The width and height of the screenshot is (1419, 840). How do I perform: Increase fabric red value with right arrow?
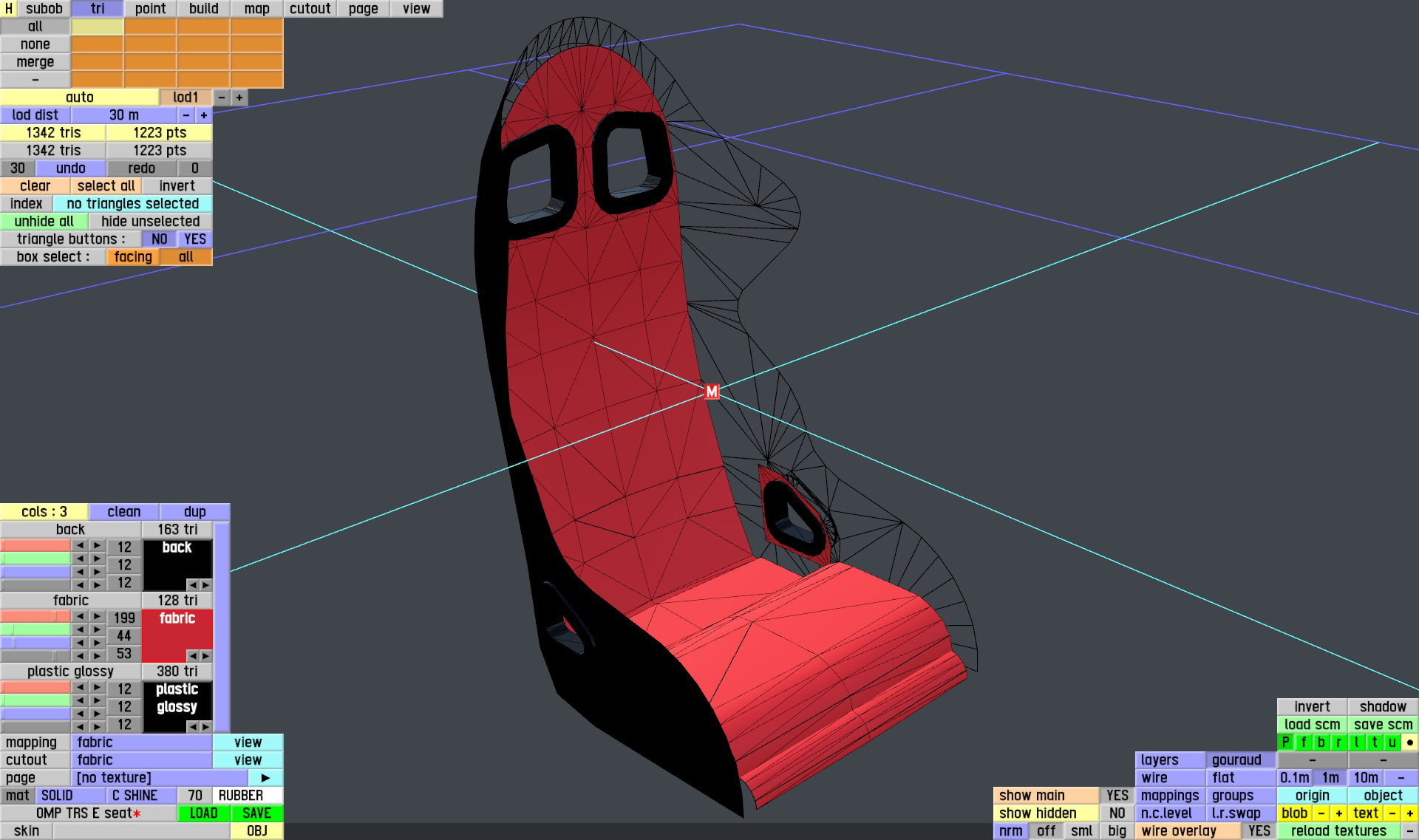(x=97, y=616)
